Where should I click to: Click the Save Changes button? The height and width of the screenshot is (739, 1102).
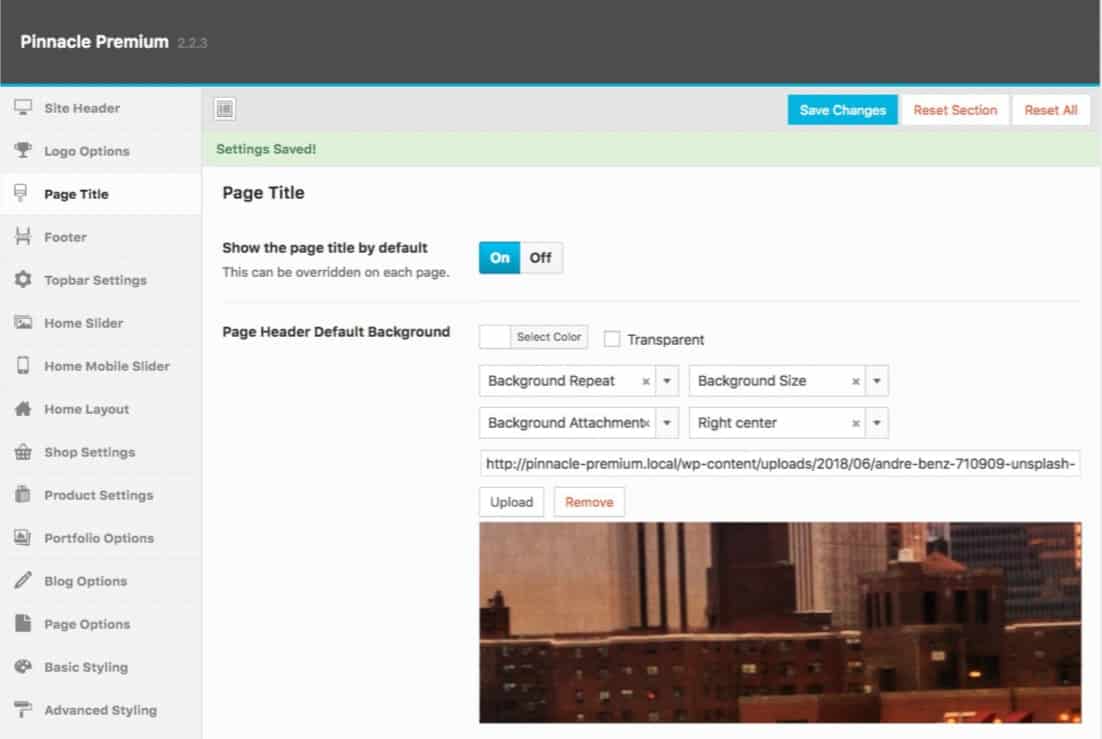(842, 110)
